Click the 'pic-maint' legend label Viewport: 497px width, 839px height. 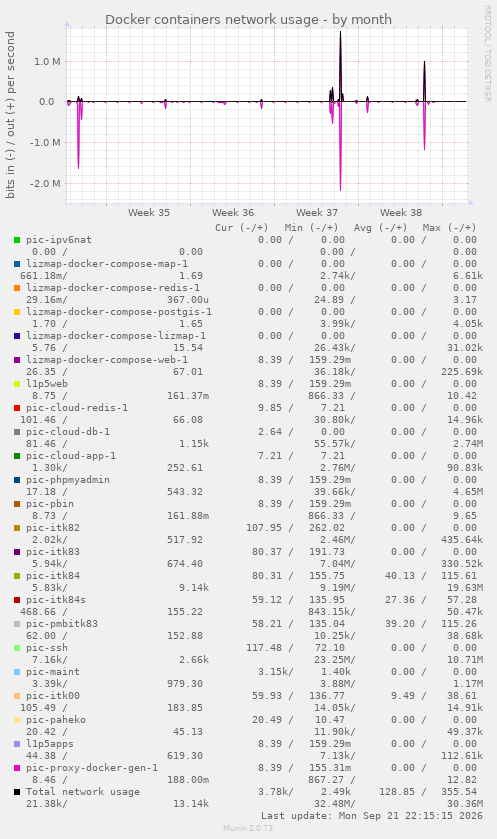click(53, 672)
